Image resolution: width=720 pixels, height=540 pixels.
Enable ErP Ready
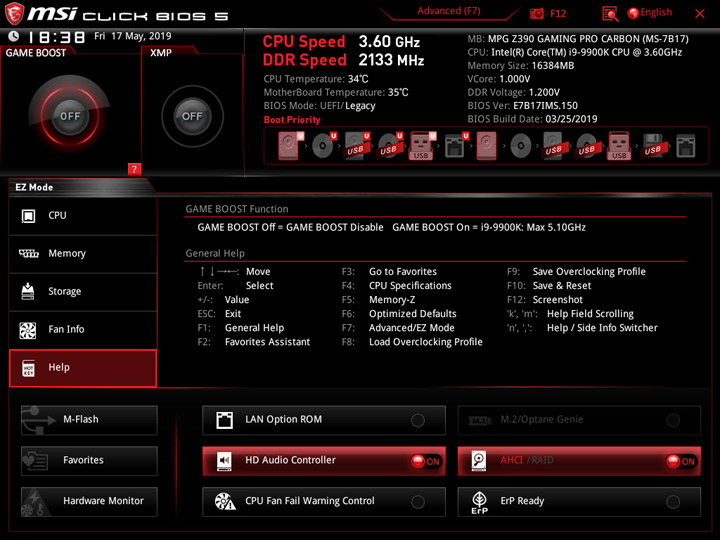tap(579, 501)
